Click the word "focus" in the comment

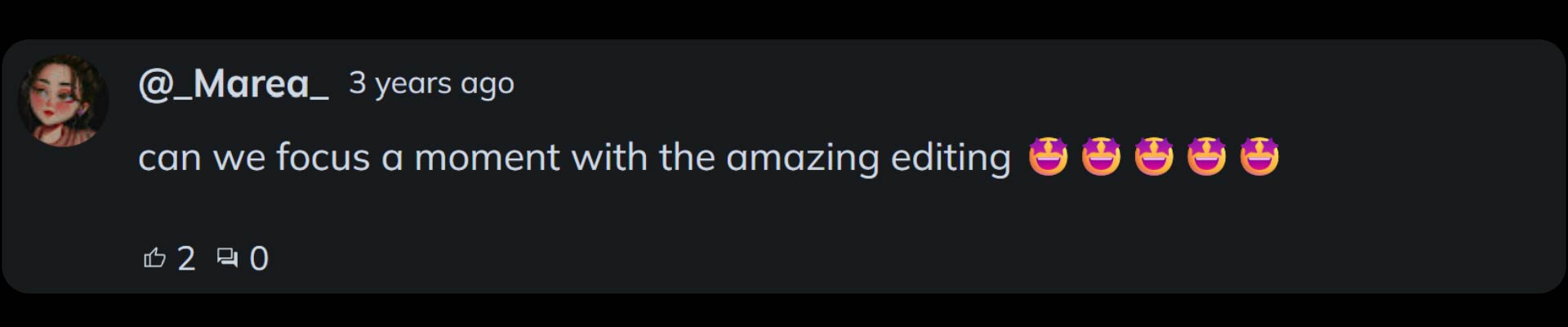point(323,157)
